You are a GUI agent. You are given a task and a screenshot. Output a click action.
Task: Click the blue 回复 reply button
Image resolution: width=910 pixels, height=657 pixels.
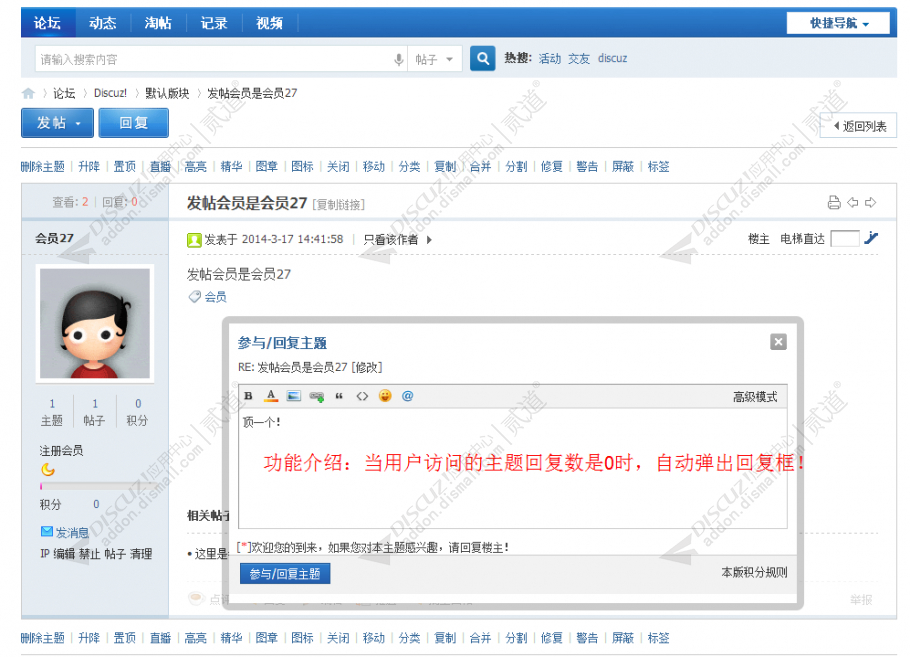pos(134,122)
